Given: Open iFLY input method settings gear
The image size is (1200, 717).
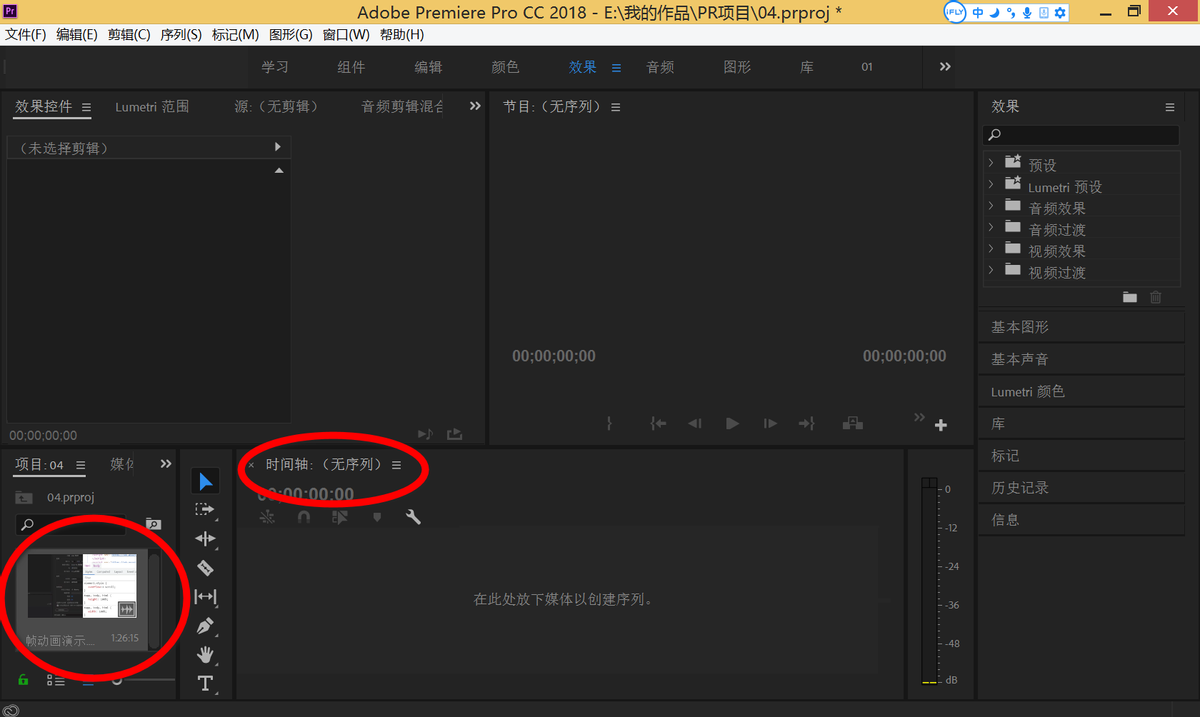Looking at the screenshot, I should pyautogui.click(x=1061, y=12).
